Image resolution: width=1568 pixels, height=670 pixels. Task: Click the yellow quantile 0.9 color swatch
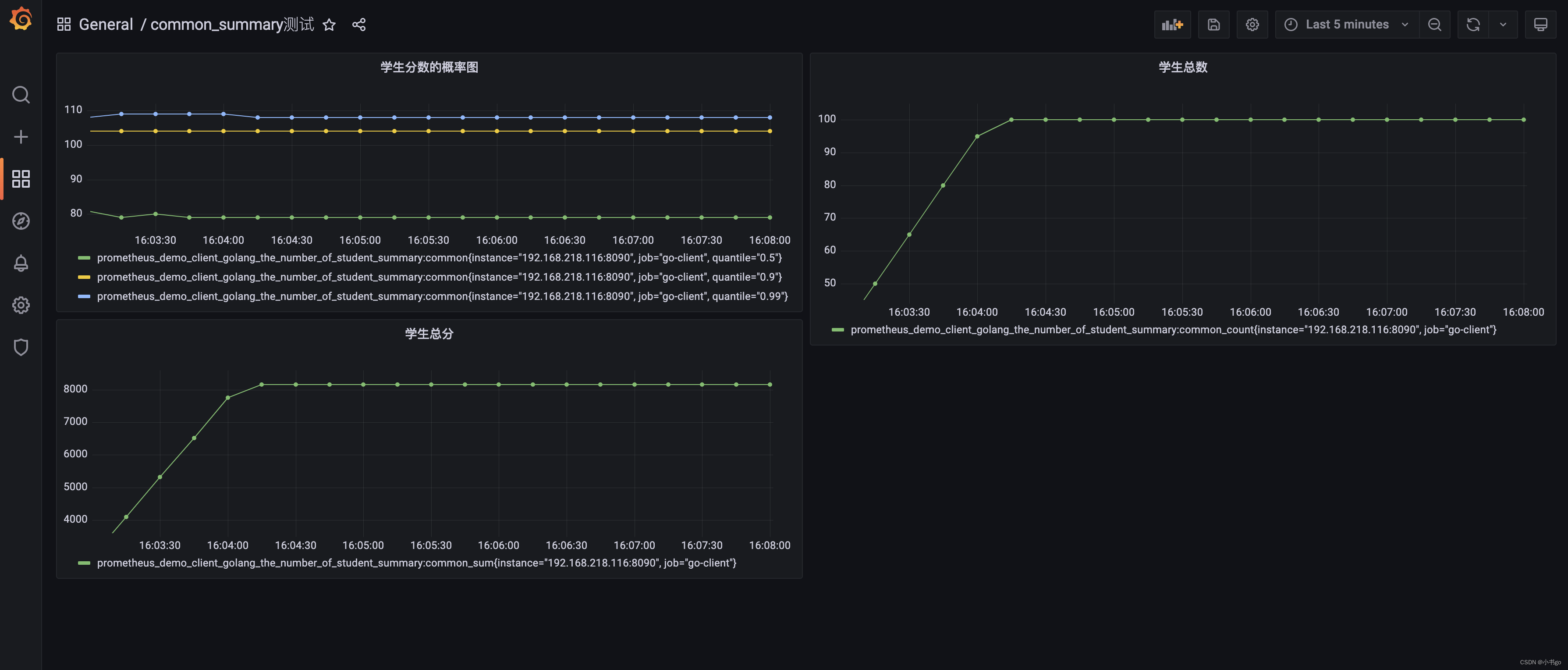tap(84, 277)
